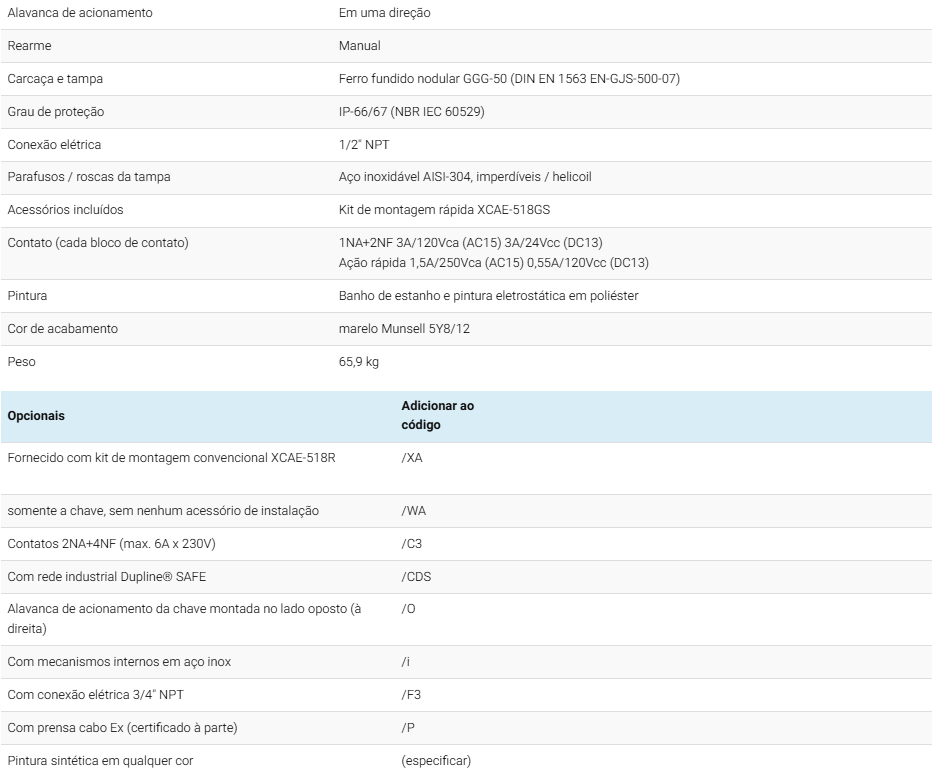
Task: Click "Kit de montagem rápida XCAE-518GS" text
Action: point(444,210)
